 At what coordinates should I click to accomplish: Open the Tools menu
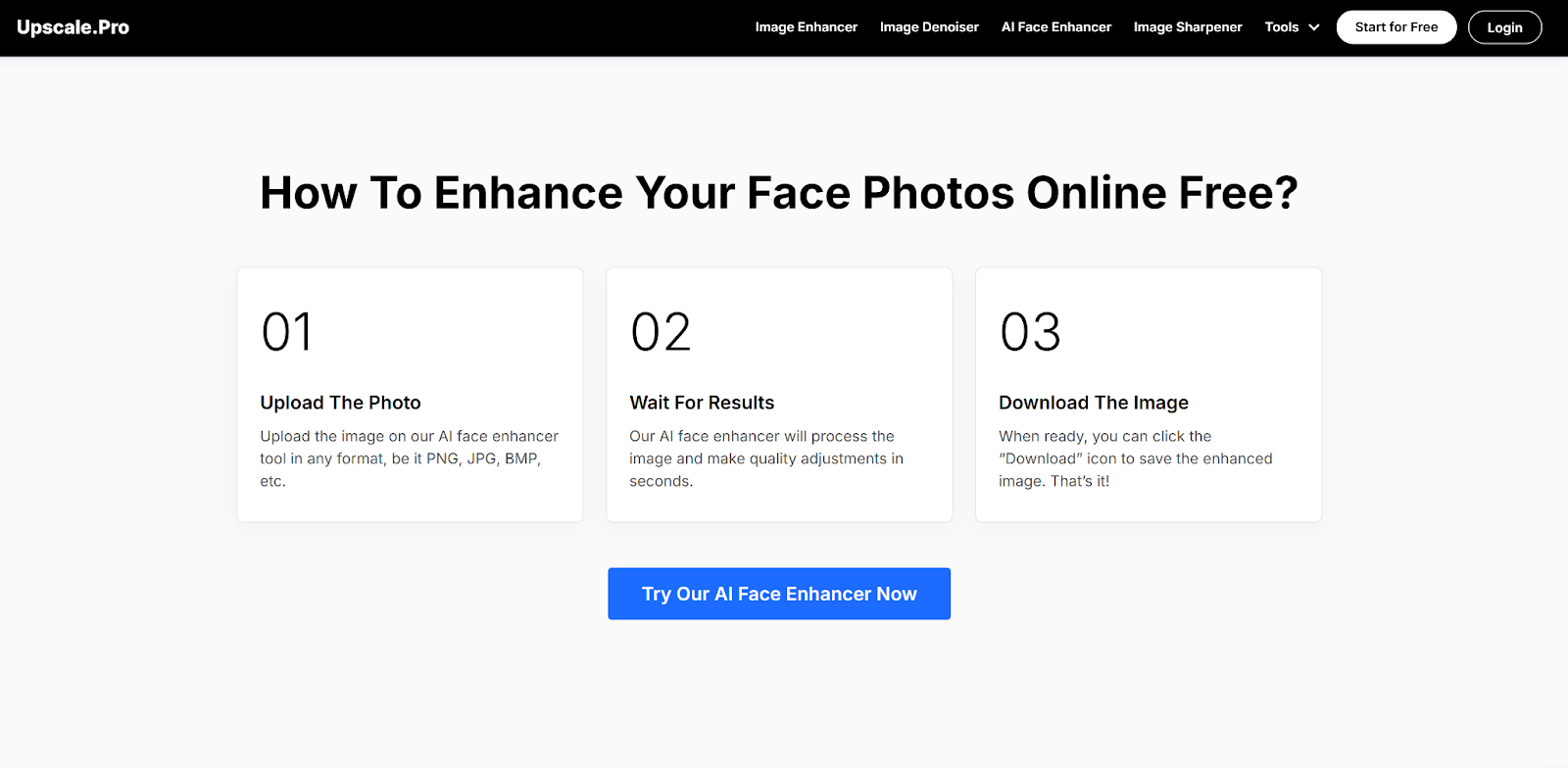coord(1281,27)
